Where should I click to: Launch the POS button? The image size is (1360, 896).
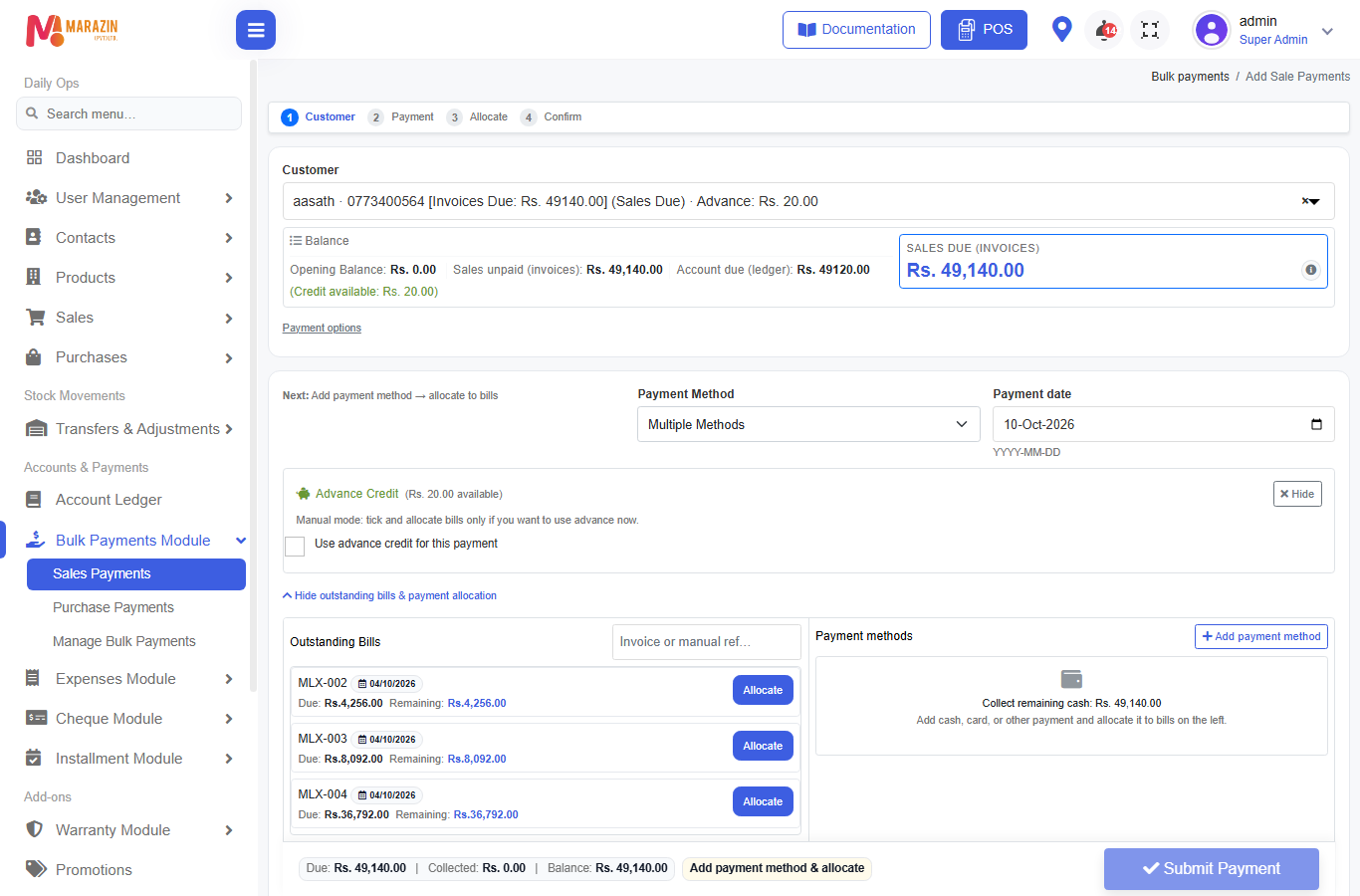click(984, 30)
